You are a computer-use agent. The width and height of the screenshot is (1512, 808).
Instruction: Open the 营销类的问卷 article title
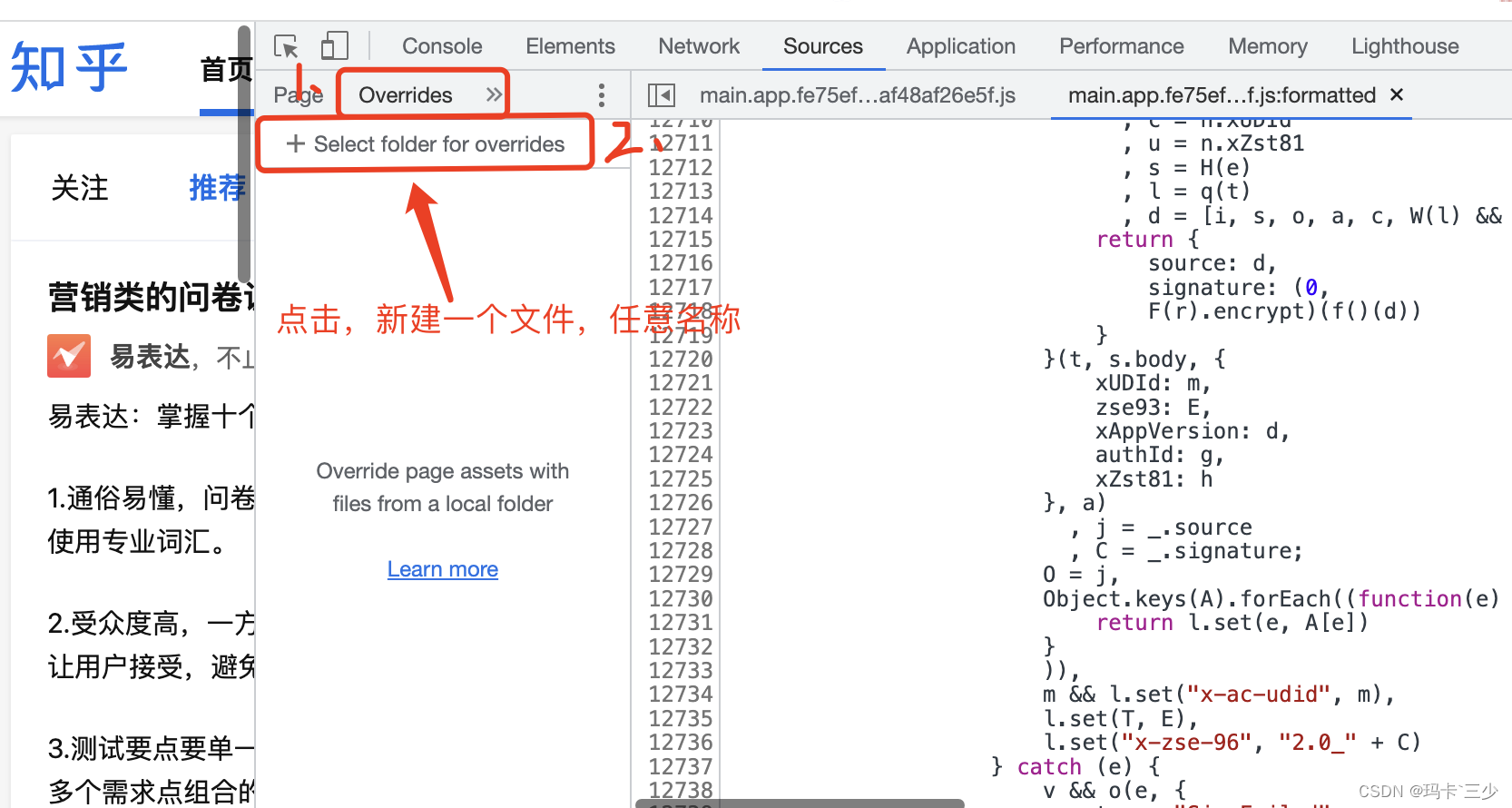click(x=152, y=297)
